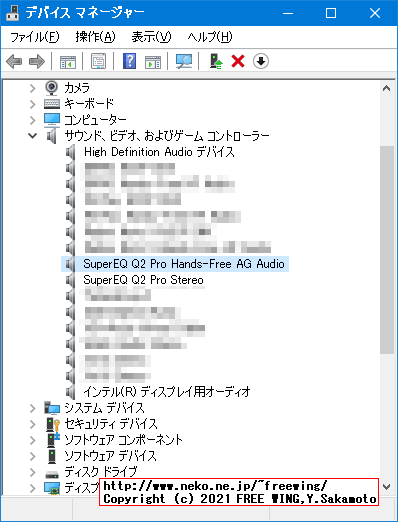Click speaker icon beside SuperEQ Q2 Pro Stereo

tap(70, 280)
